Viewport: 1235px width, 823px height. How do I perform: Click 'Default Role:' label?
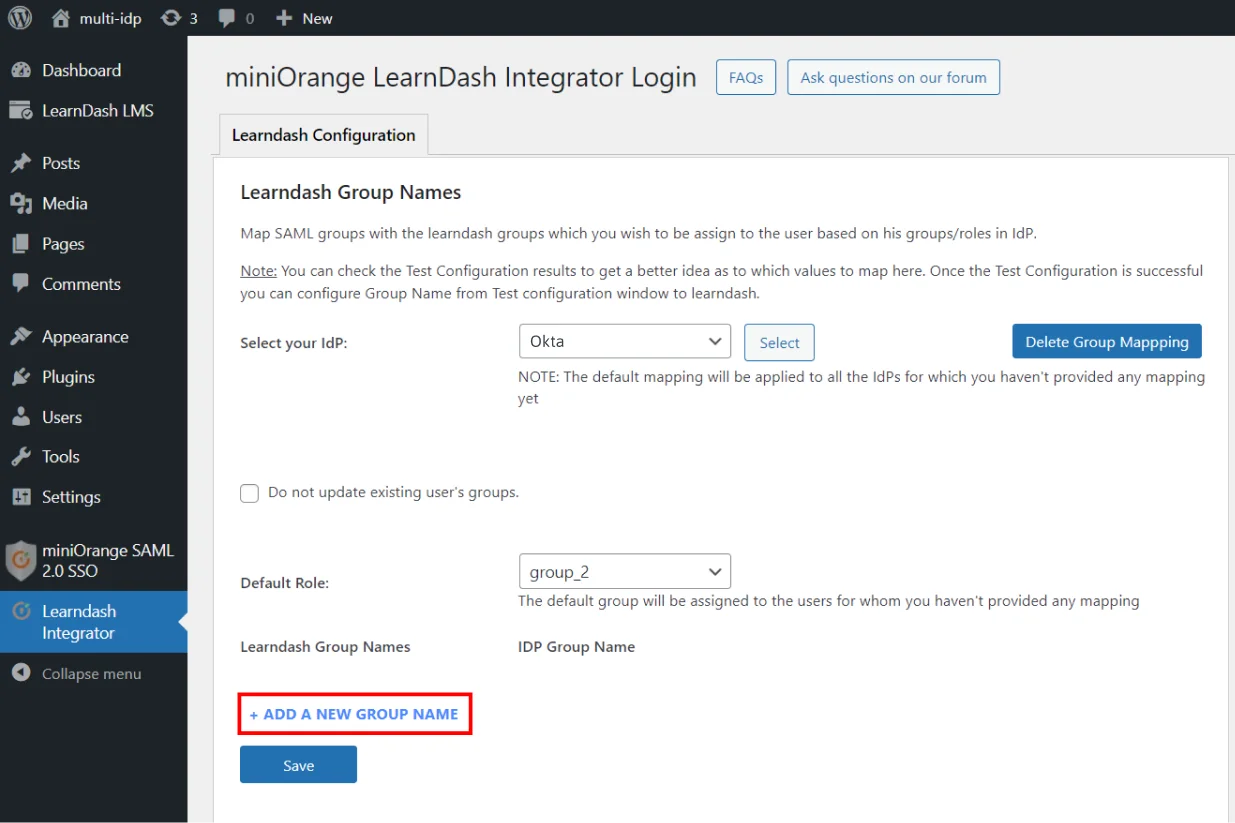pos(285,583)
